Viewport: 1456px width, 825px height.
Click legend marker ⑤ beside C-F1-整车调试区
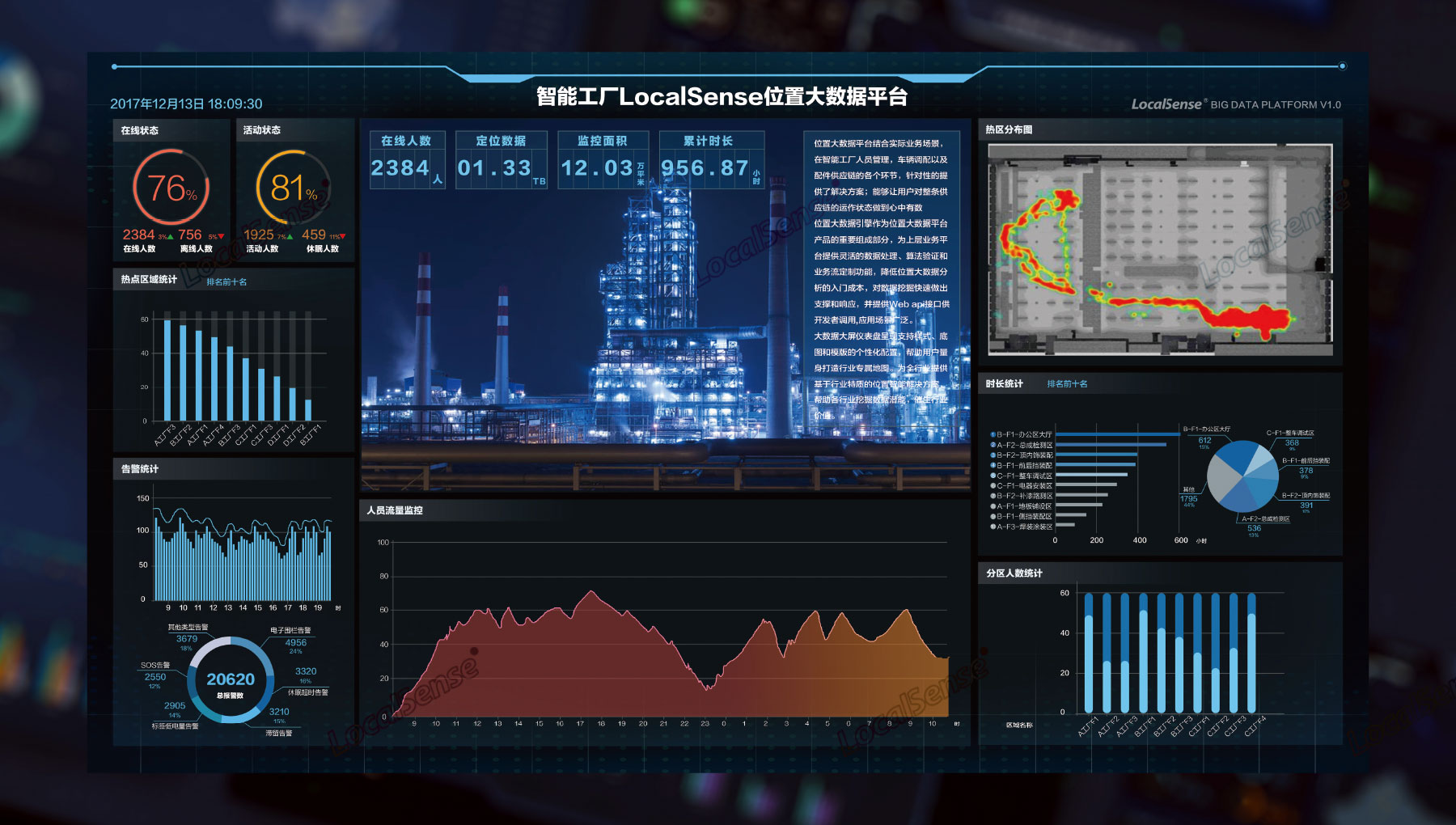point(993,476)
